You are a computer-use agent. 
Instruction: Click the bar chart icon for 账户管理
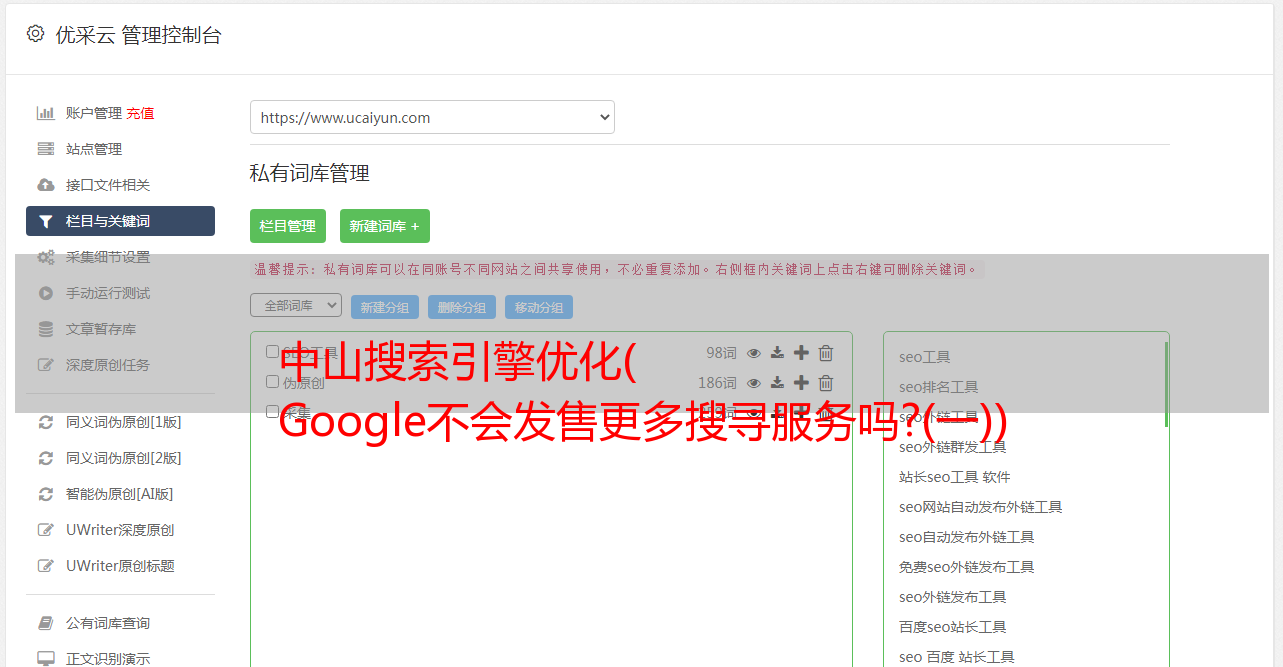coord(46,113)
